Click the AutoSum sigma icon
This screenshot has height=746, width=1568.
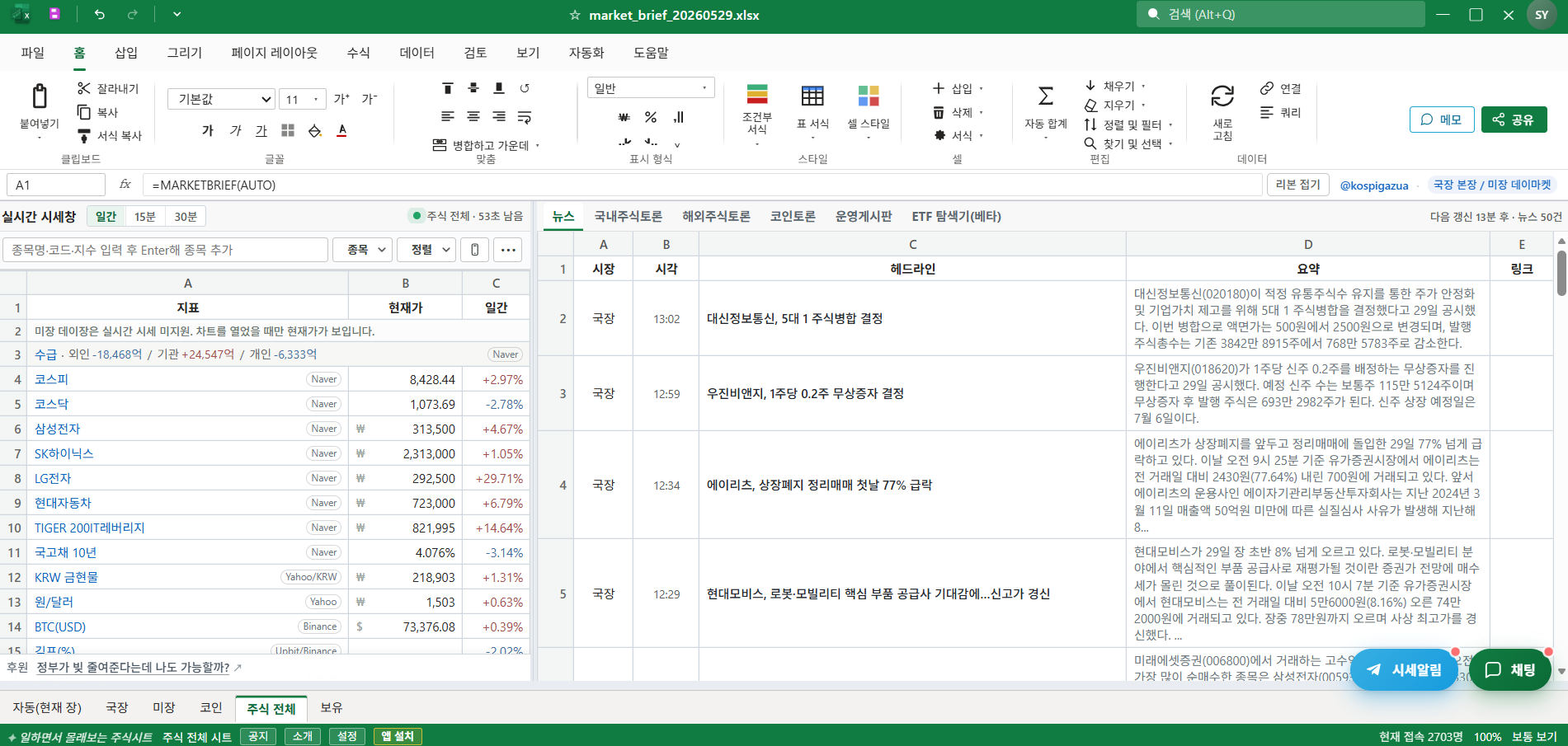[1045, 96]
